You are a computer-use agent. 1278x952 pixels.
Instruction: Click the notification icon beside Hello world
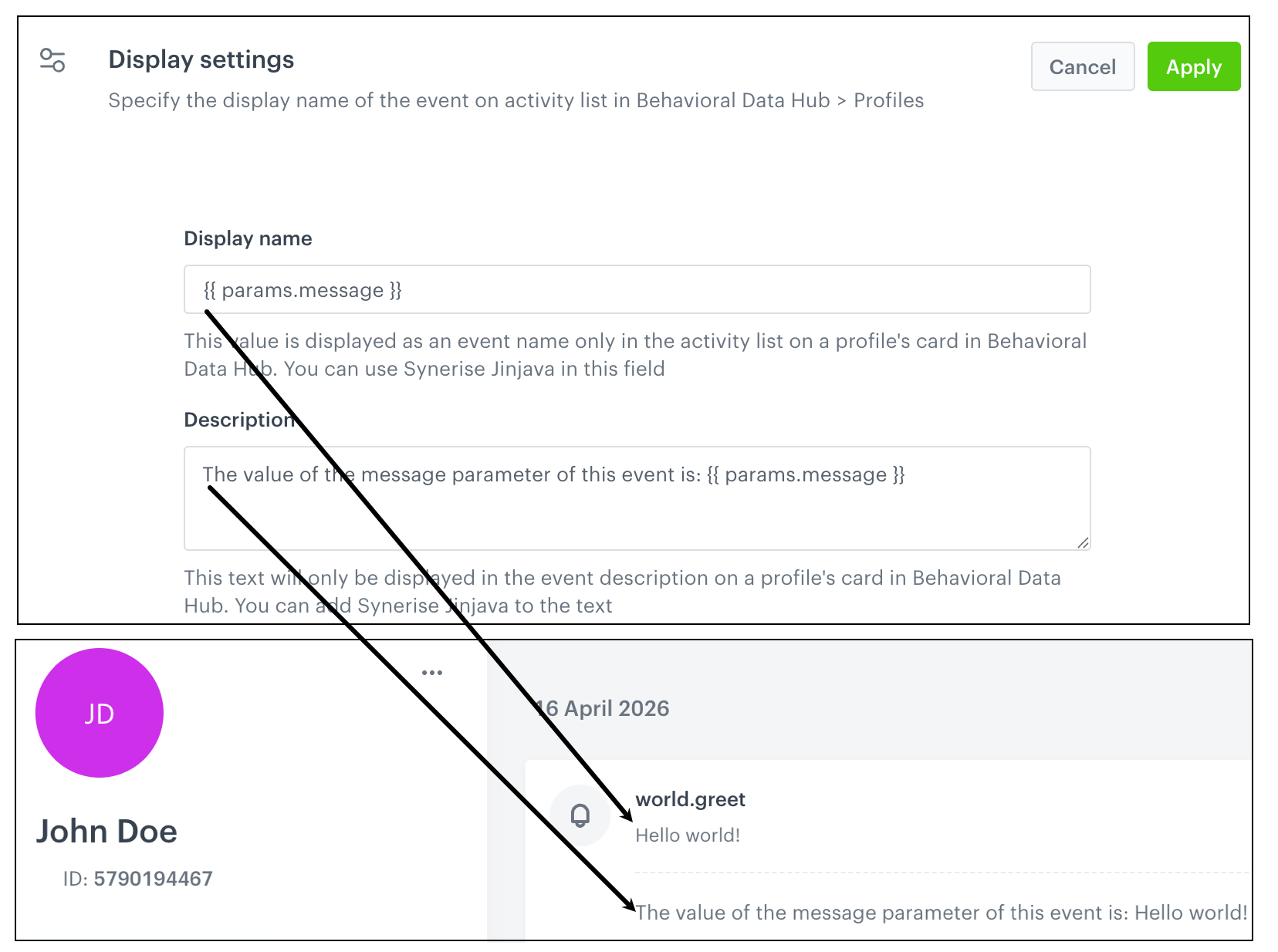coord(580,815)
